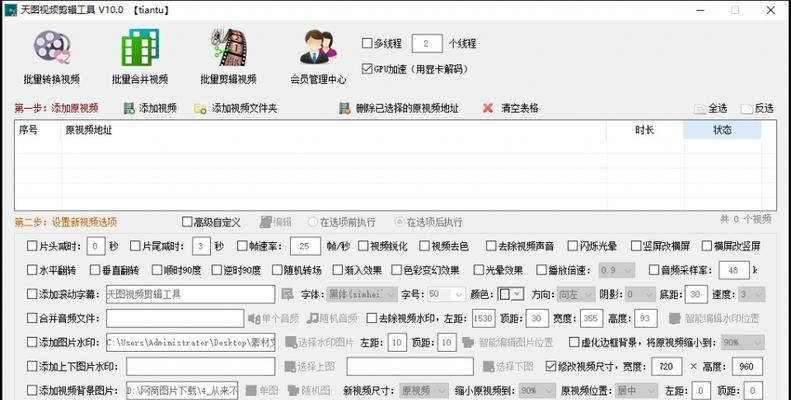Viewport: 791px width, 400px height.
Task: Open 会员管理中心 people icon
Action: (318, 47)
